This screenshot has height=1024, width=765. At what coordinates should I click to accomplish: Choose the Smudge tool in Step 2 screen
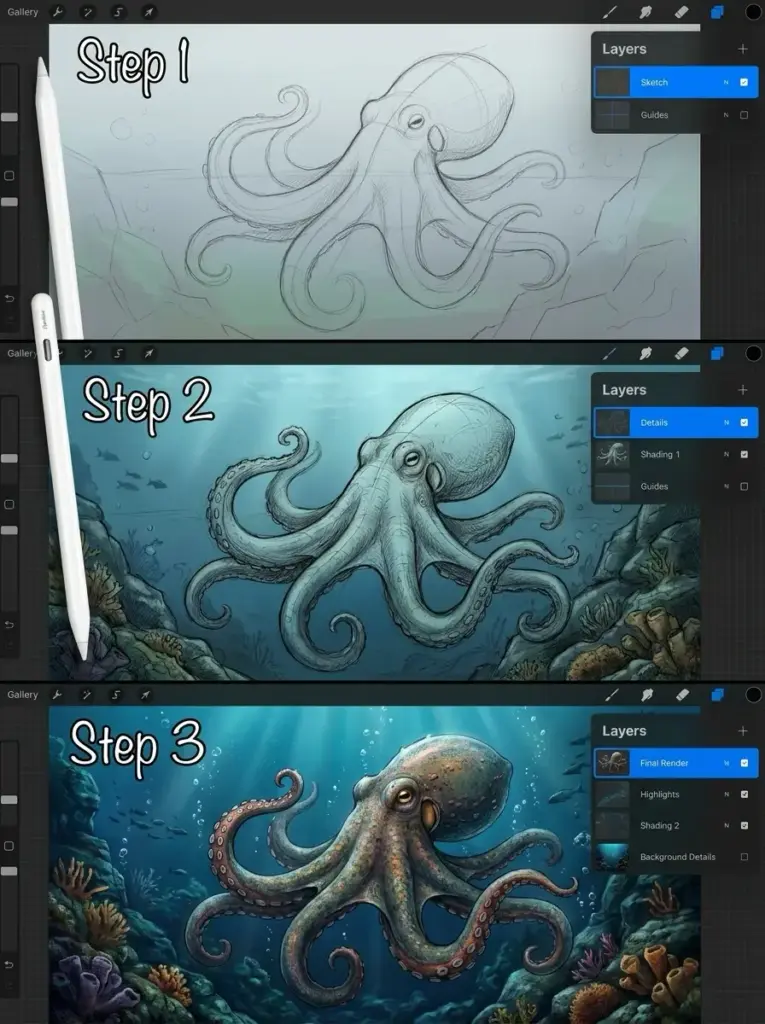point(645,353)
